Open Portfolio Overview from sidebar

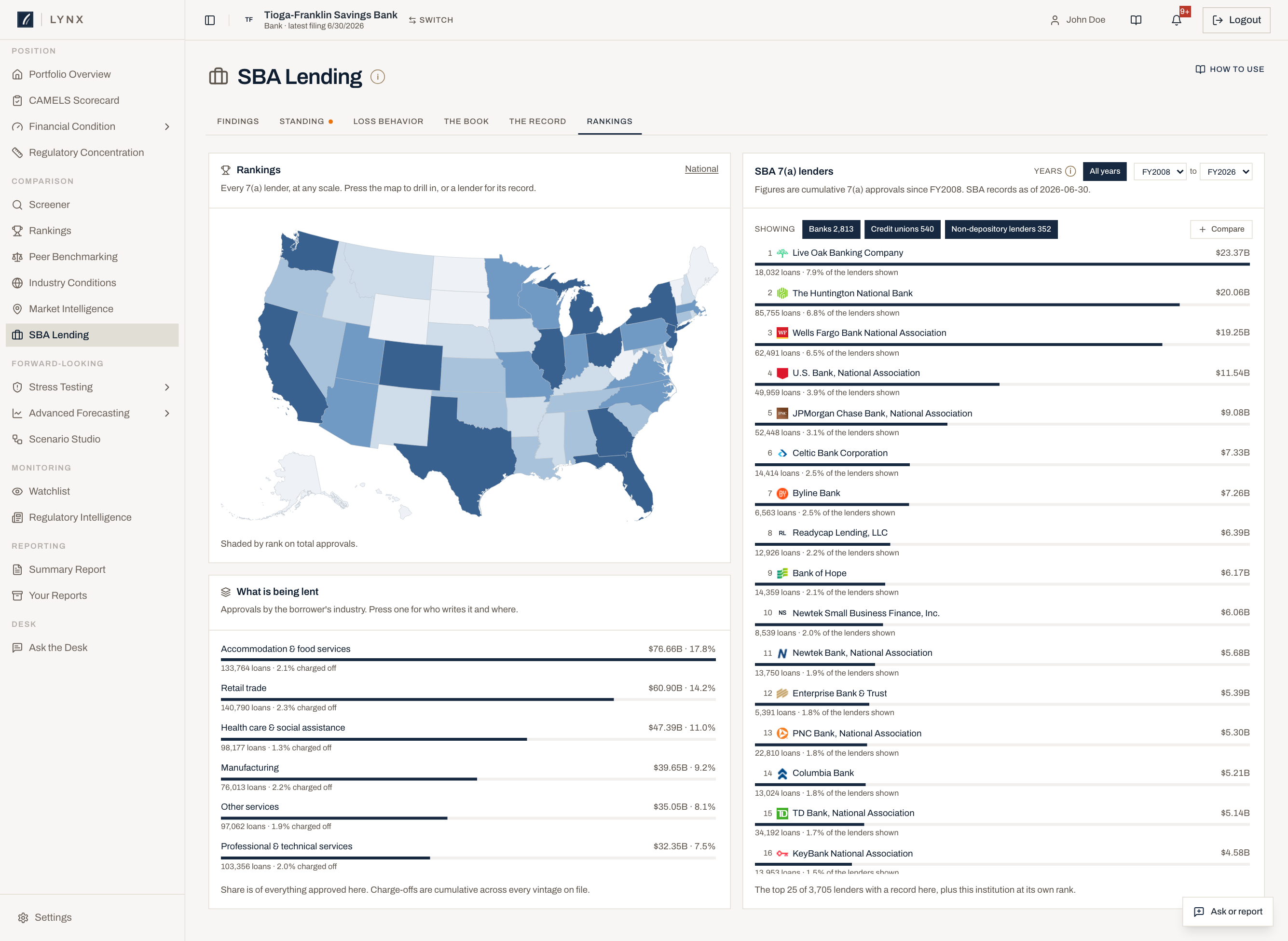click(x=92, y=75)
